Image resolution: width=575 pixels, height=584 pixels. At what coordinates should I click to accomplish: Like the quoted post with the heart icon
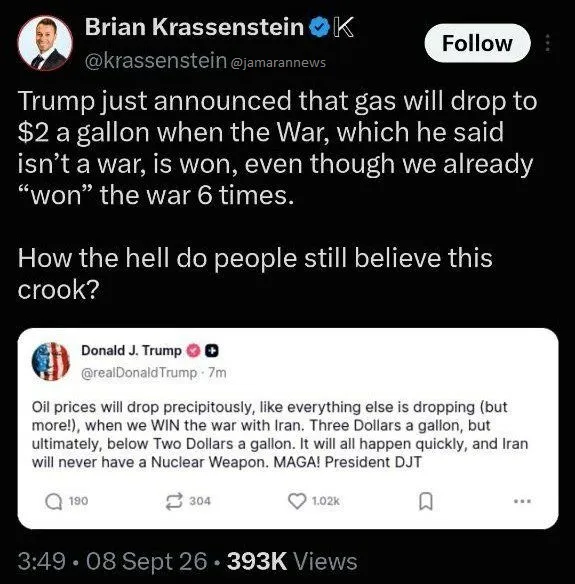[297, 501]
